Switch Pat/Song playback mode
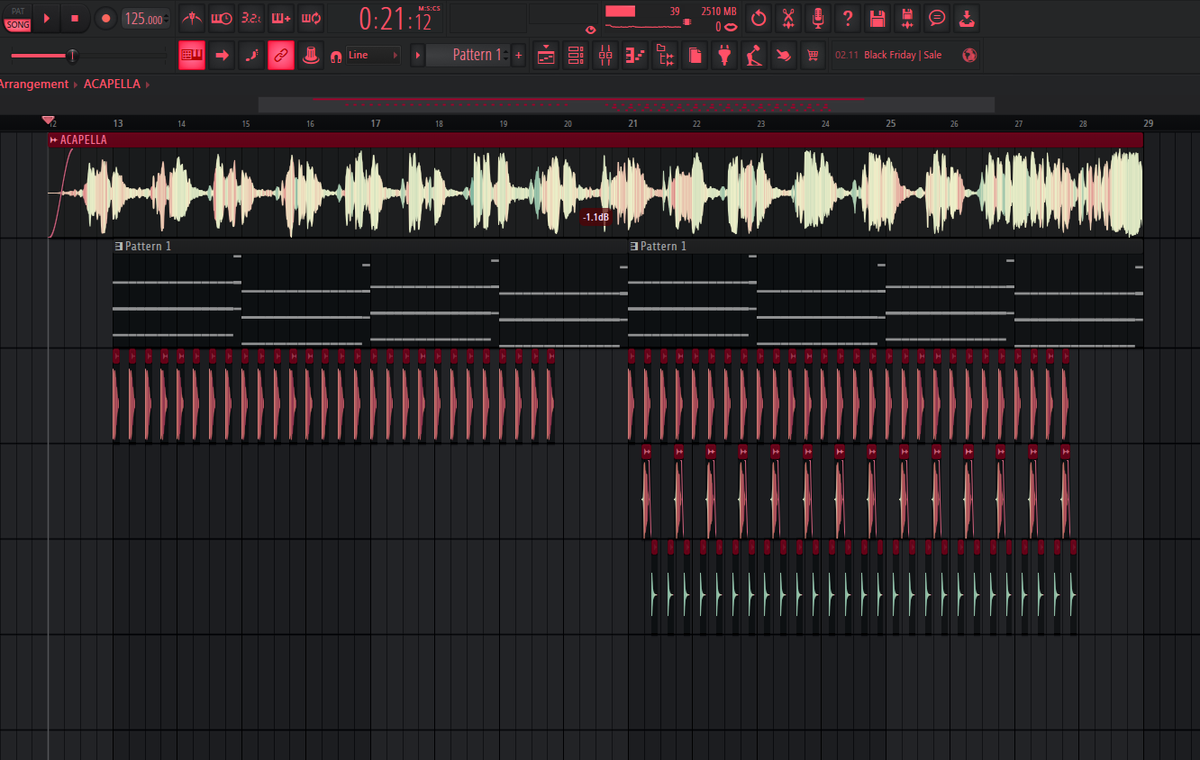The image size is (1200, 760). (18, 18)
